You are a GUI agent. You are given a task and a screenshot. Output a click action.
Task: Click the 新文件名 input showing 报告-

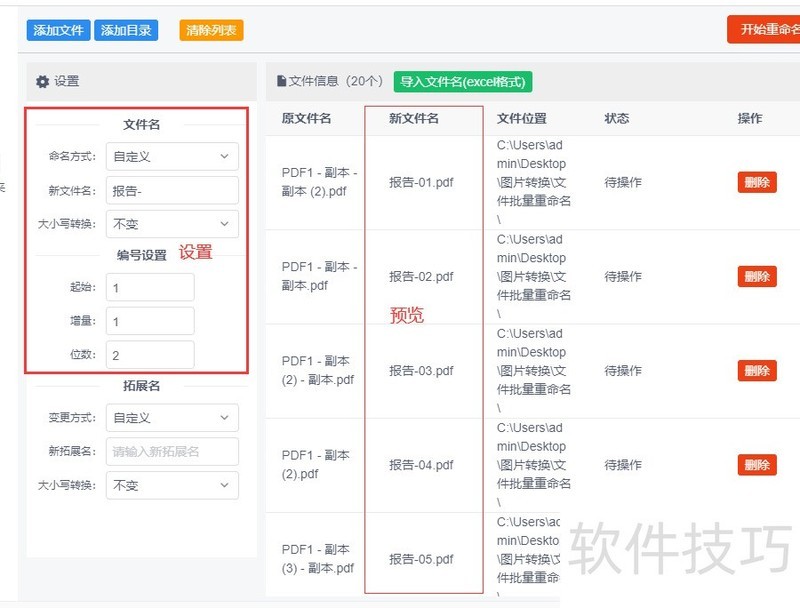(x=171, y=190)
